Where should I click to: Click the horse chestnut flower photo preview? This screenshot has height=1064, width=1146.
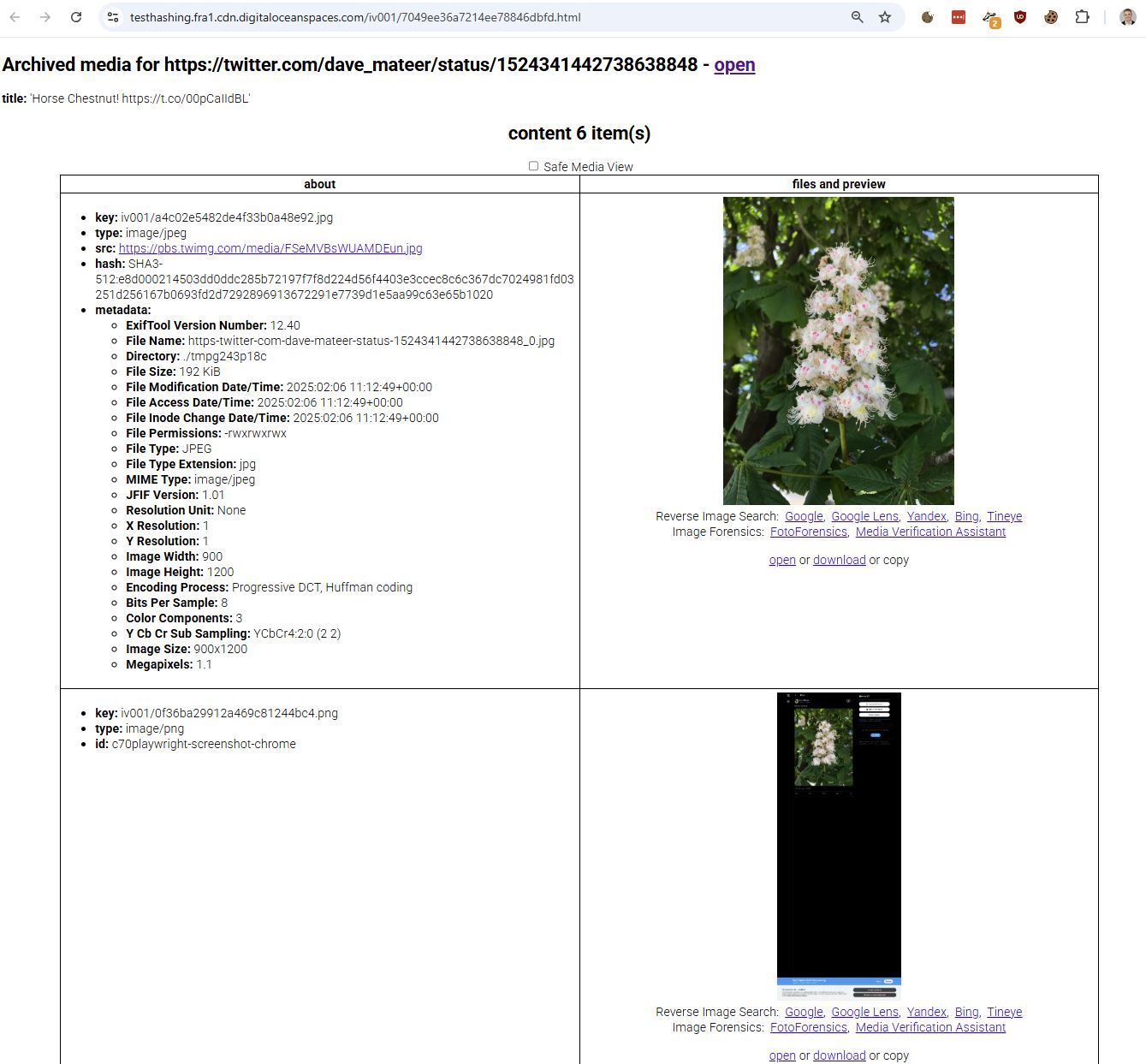(x=838, y=351)
